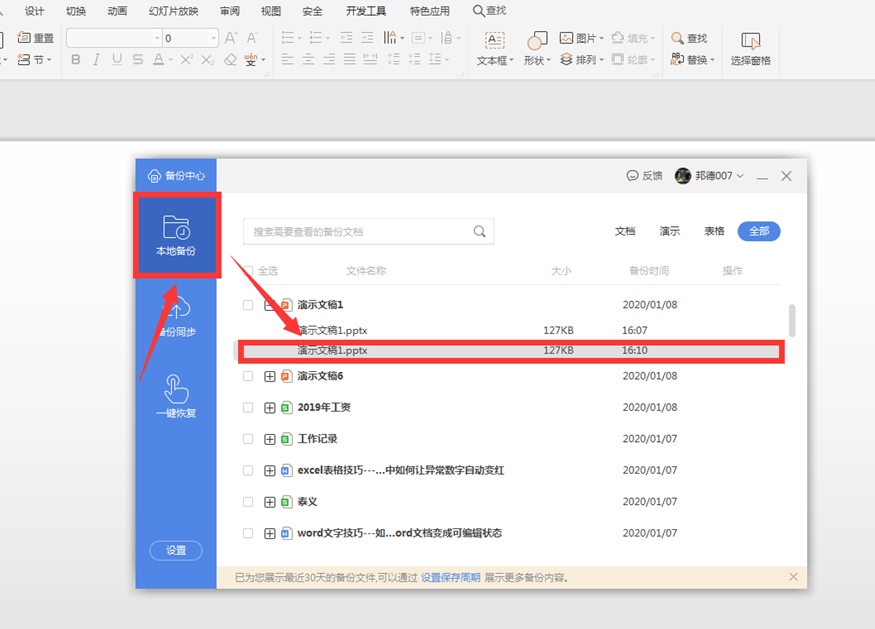
Task: Expand the 演示文稿6 backup group
Action: (270, 376)
